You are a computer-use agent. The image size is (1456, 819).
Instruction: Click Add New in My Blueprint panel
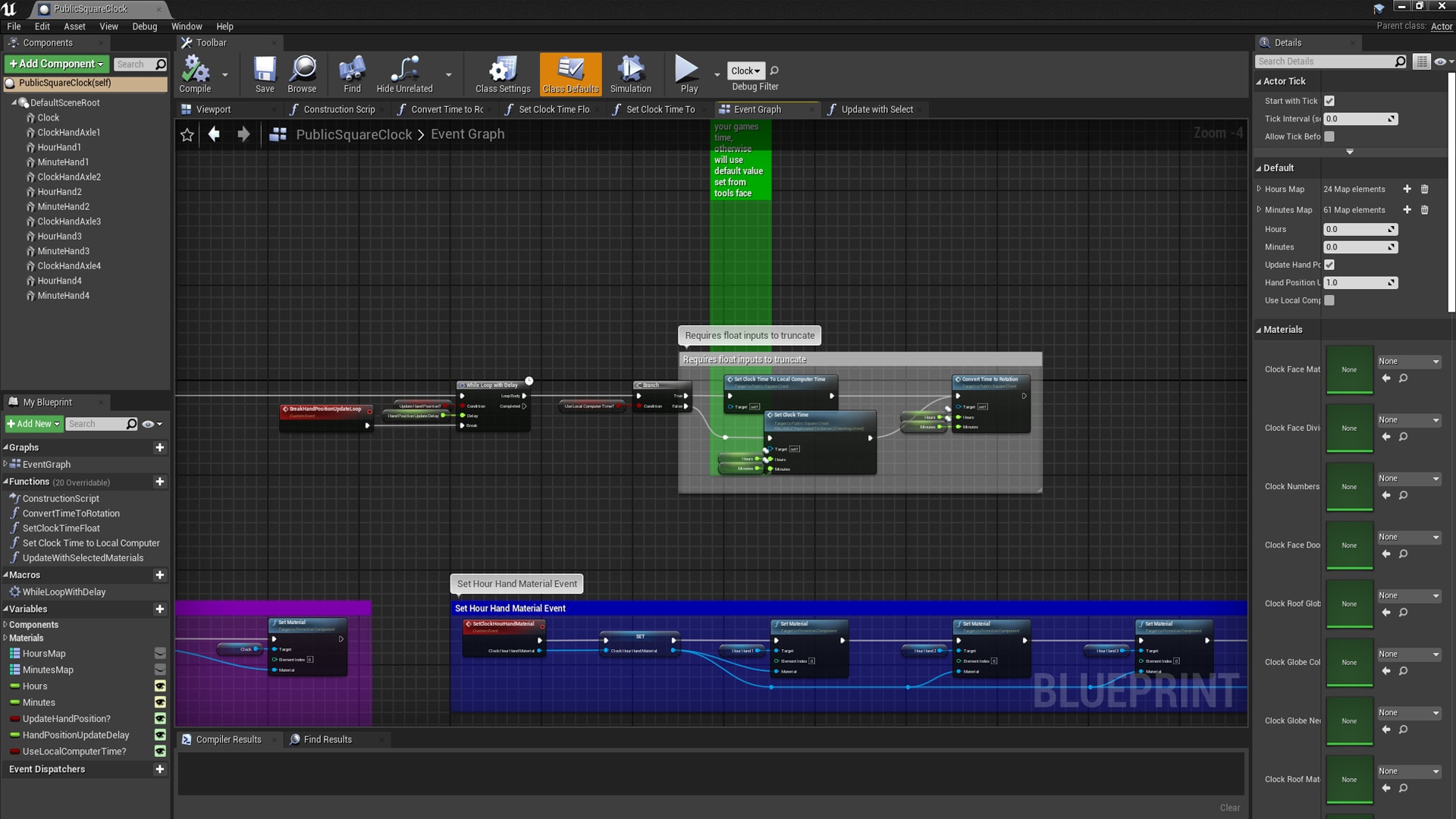[x=33, y=423]
